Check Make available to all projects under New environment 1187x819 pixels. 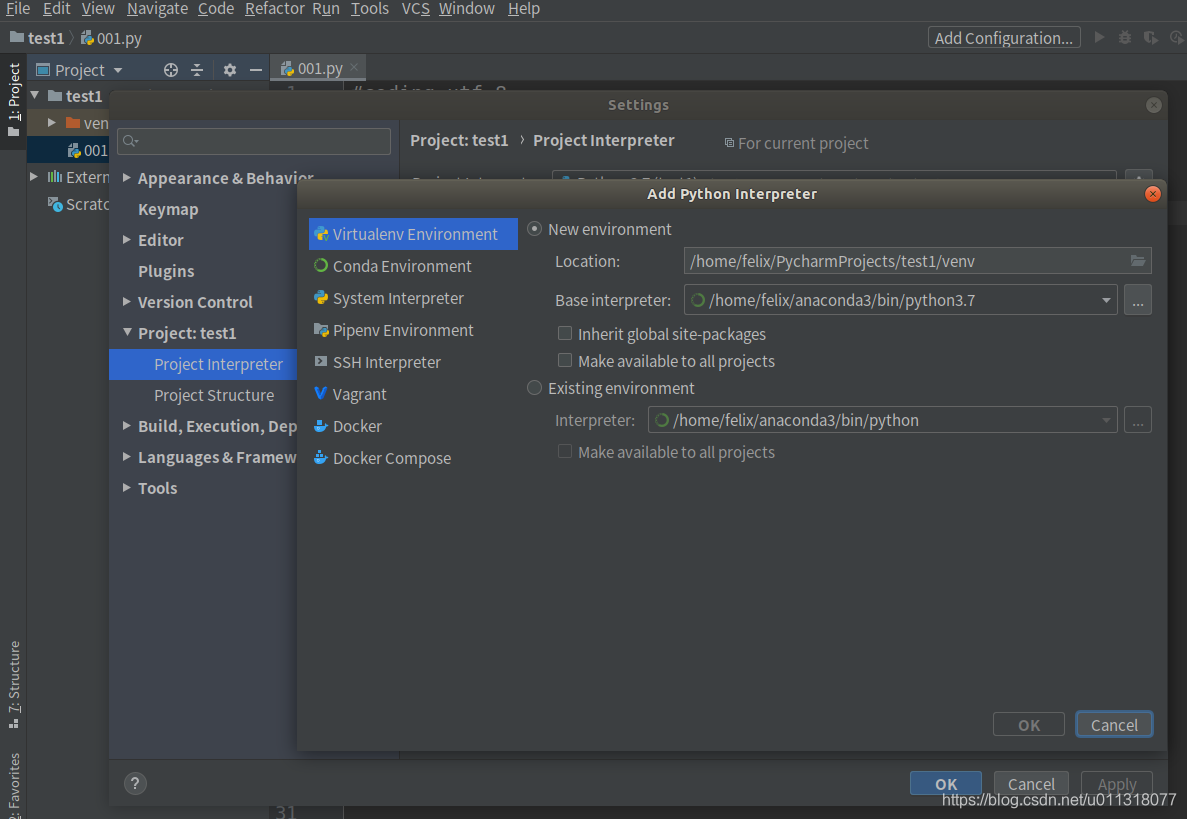565,360
